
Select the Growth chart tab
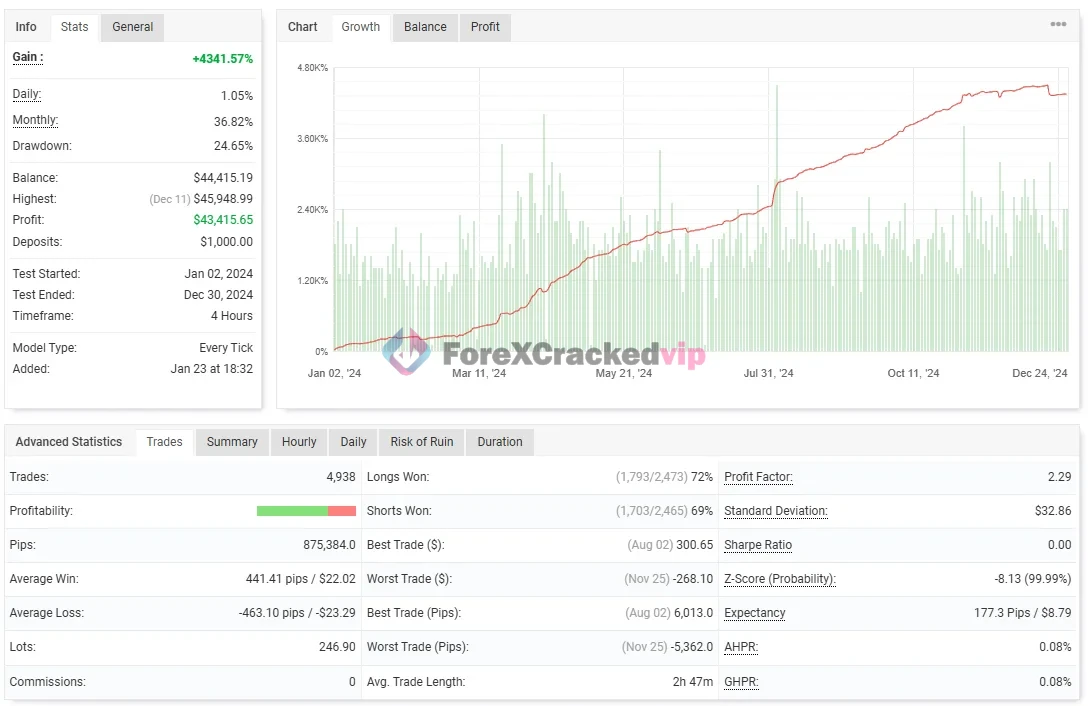point(360,27)
